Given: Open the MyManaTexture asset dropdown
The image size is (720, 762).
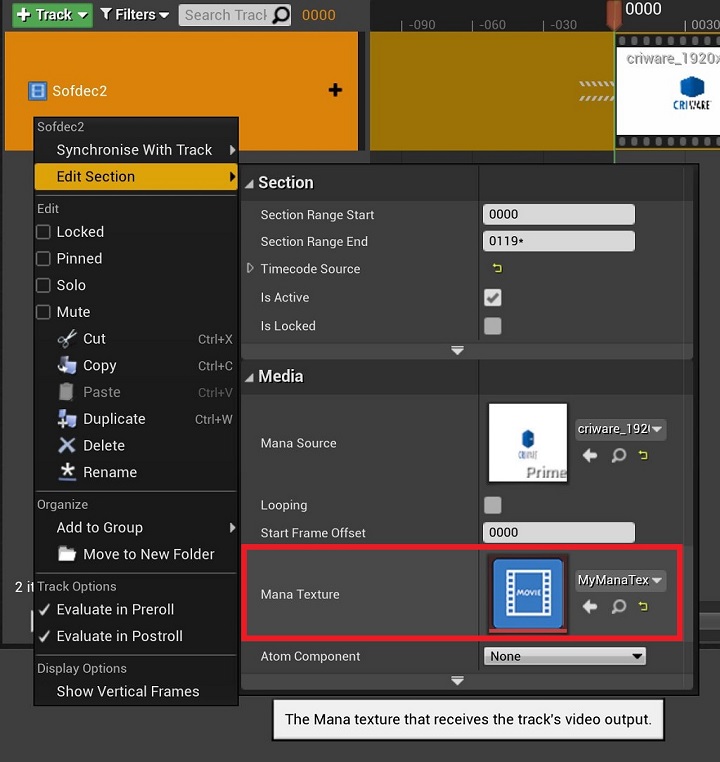Looking at the screenshot, I should (620, 580).
